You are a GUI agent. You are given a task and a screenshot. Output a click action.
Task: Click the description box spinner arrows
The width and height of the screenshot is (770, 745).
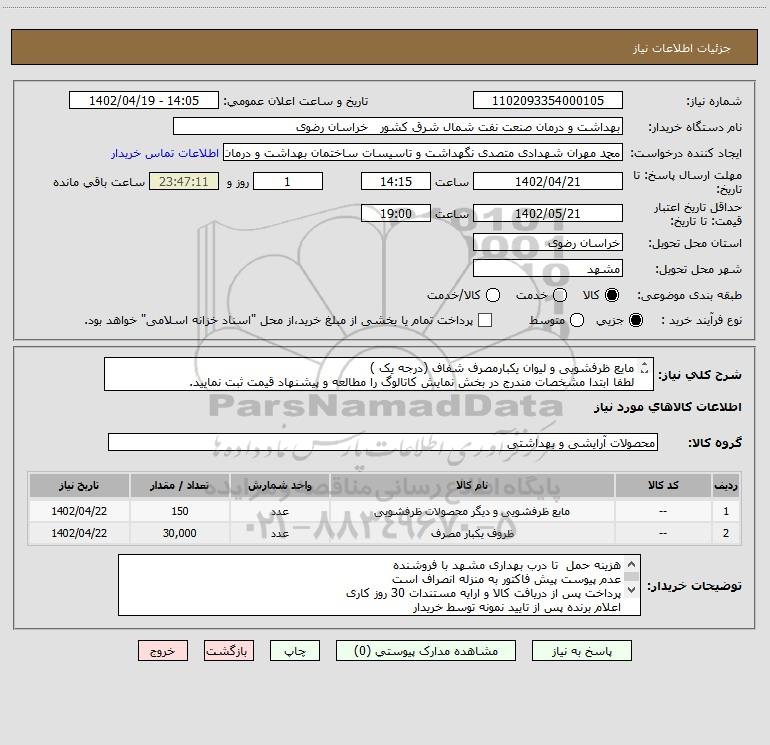pos(644,368)
